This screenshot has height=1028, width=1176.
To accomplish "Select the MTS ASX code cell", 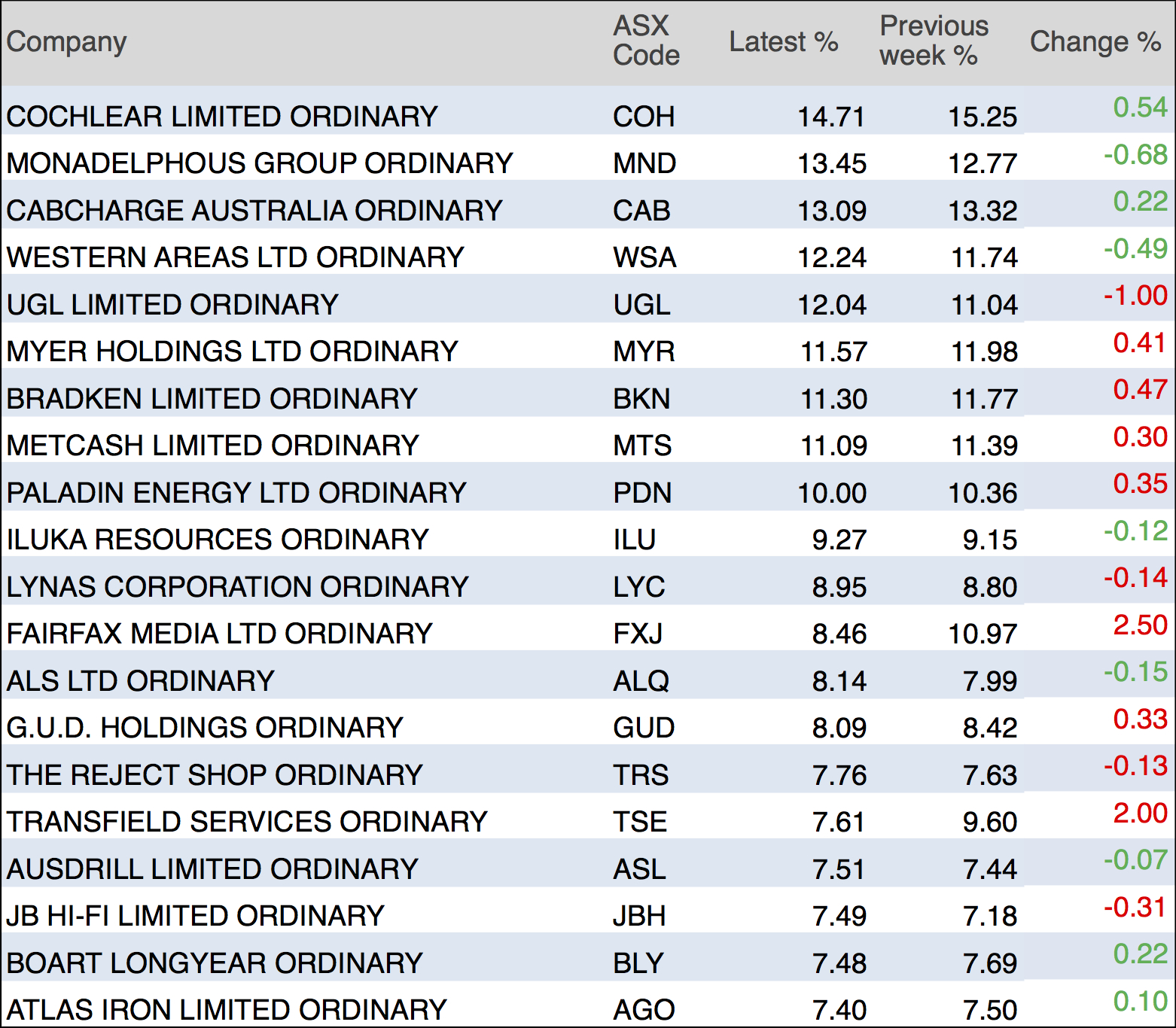I will 642,446.
